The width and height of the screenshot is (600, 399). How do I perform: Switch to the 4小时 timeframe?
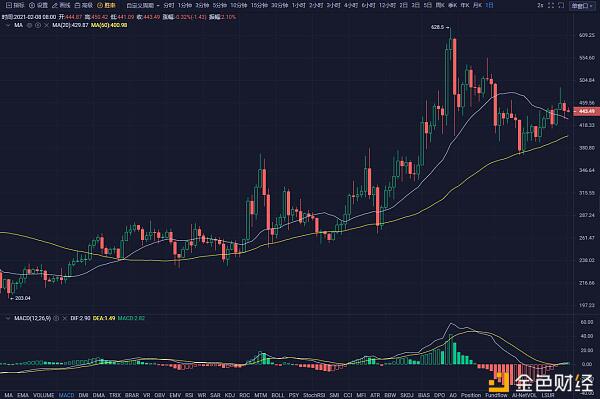click(x=351, y=5)
